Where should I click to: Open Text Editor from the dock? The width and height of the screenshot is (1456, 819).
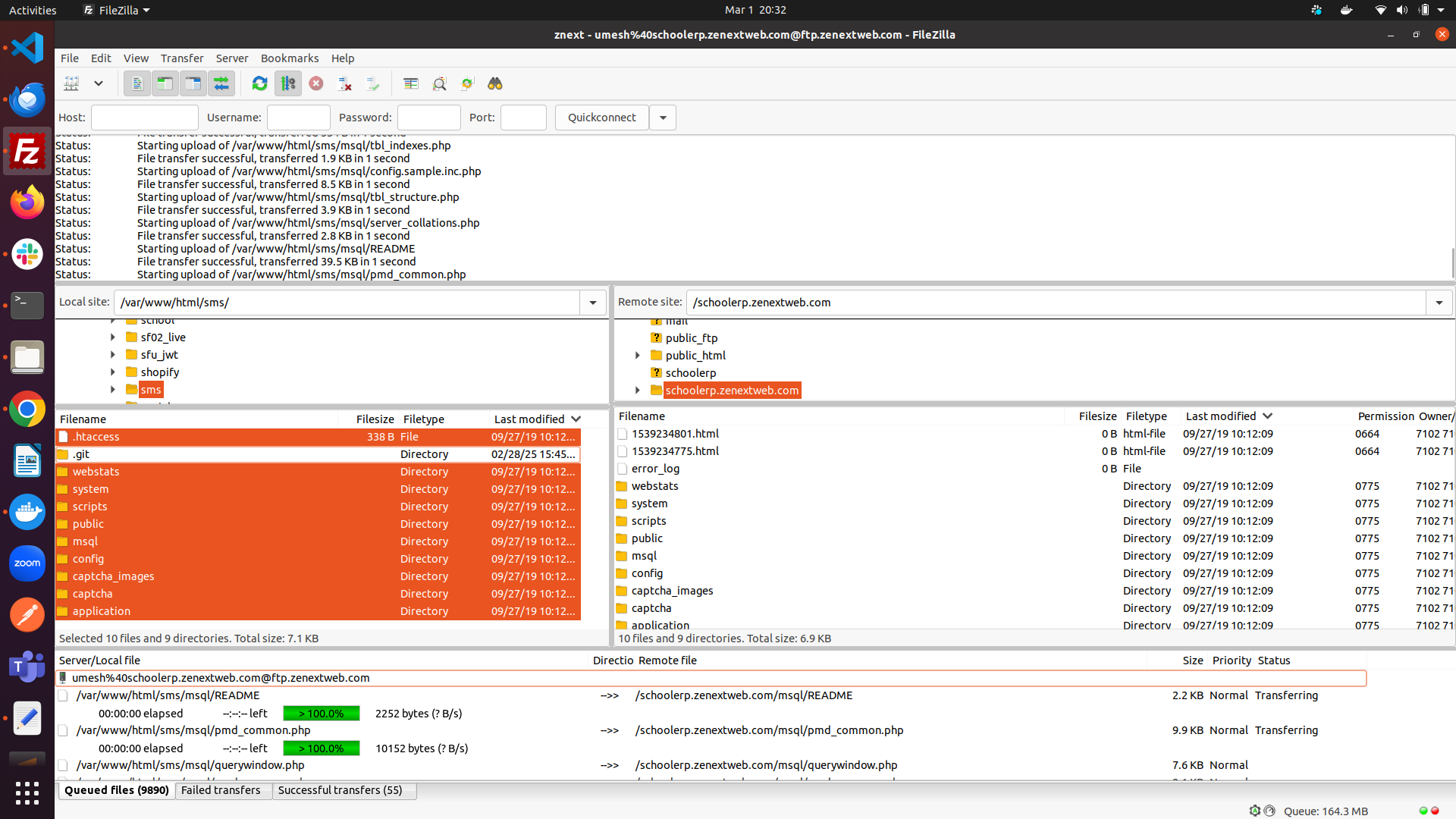[27, 718]
